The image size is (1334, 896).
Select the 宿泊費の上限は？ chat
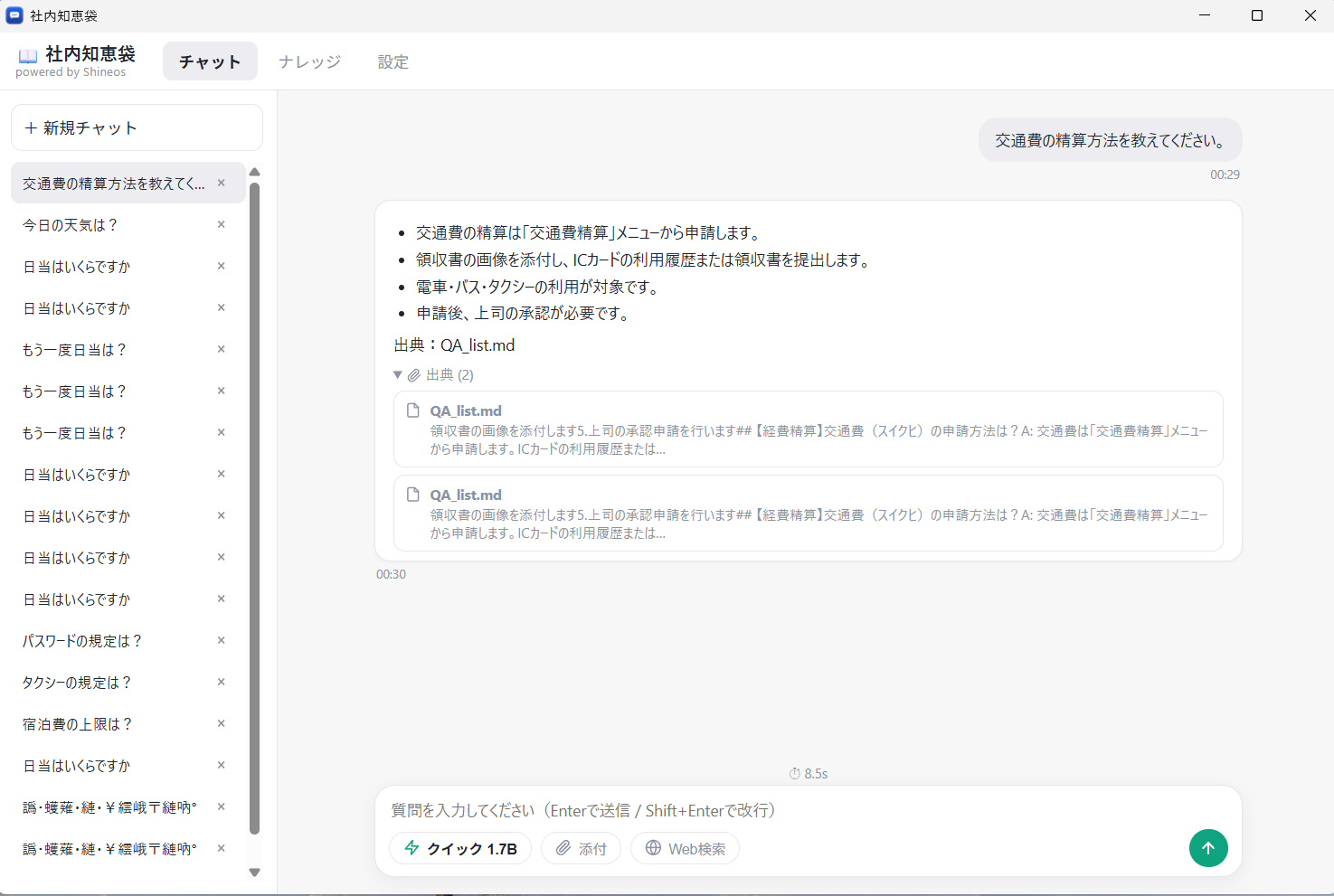128,723
